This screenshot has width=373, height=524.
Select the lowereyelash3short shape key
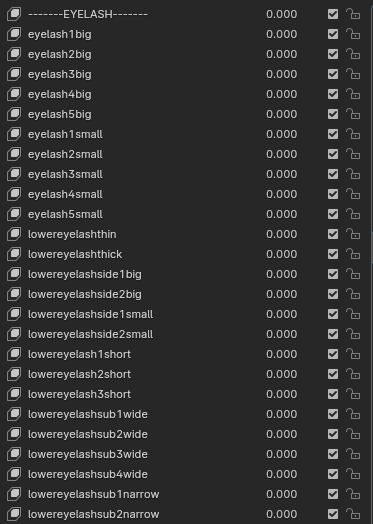coord(80,394)
